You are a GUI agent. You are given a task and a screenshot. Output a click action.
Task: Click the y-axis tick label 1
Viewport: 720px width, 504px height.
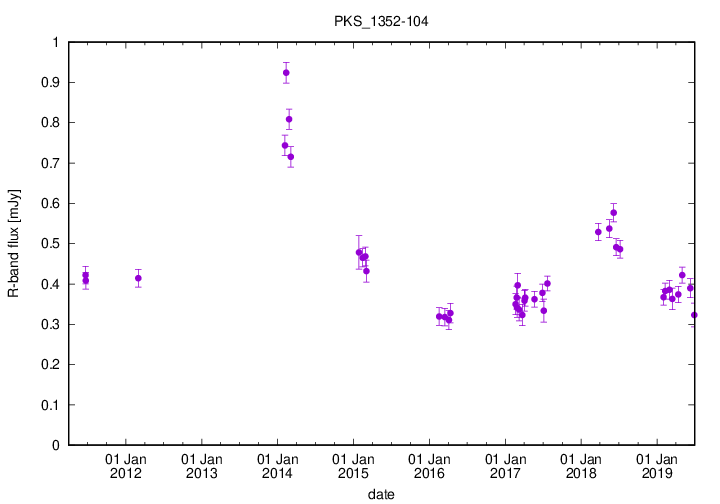tap(54, 42)
